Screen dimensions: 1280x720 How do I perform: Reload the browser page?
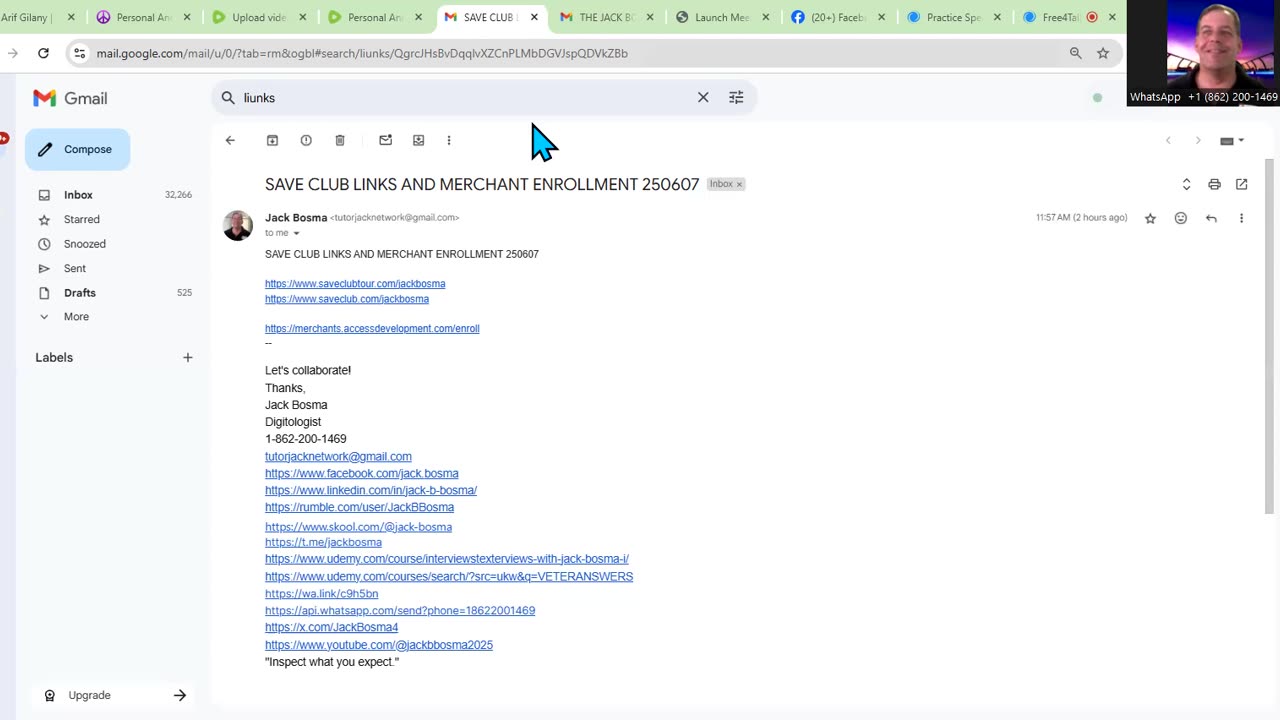pos(43,53)
